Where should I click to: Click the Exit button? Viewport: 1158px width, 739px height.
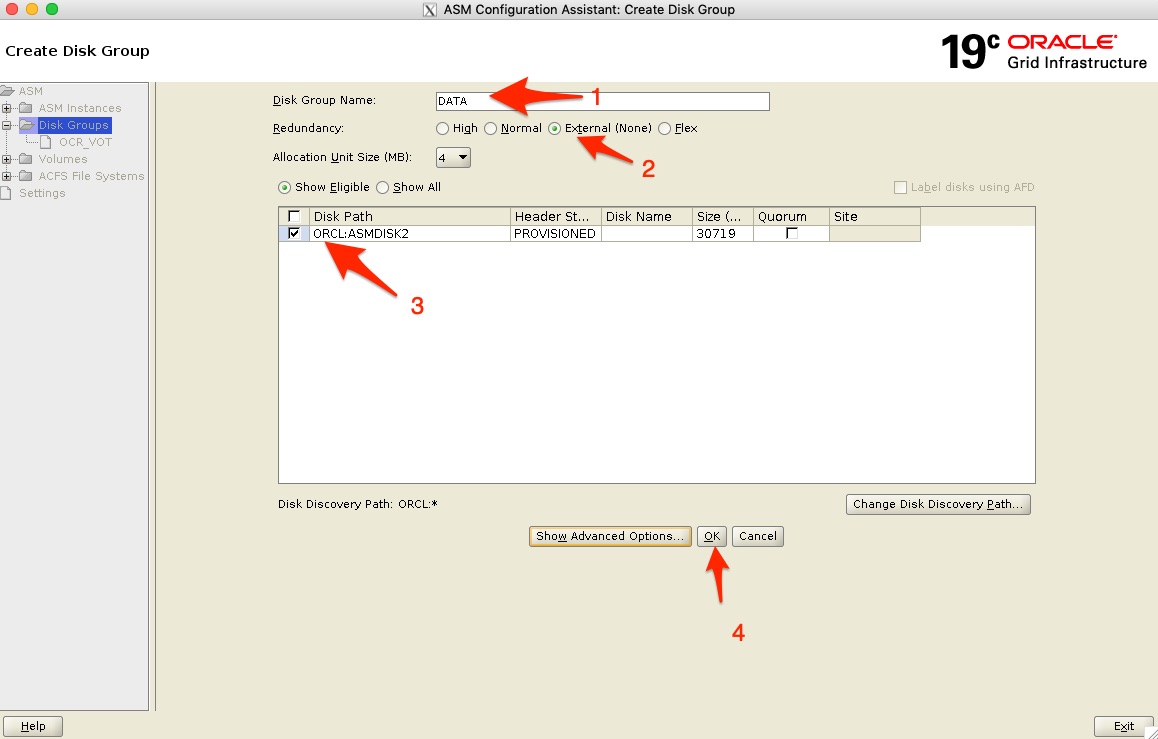click(x=1123, y=726)
